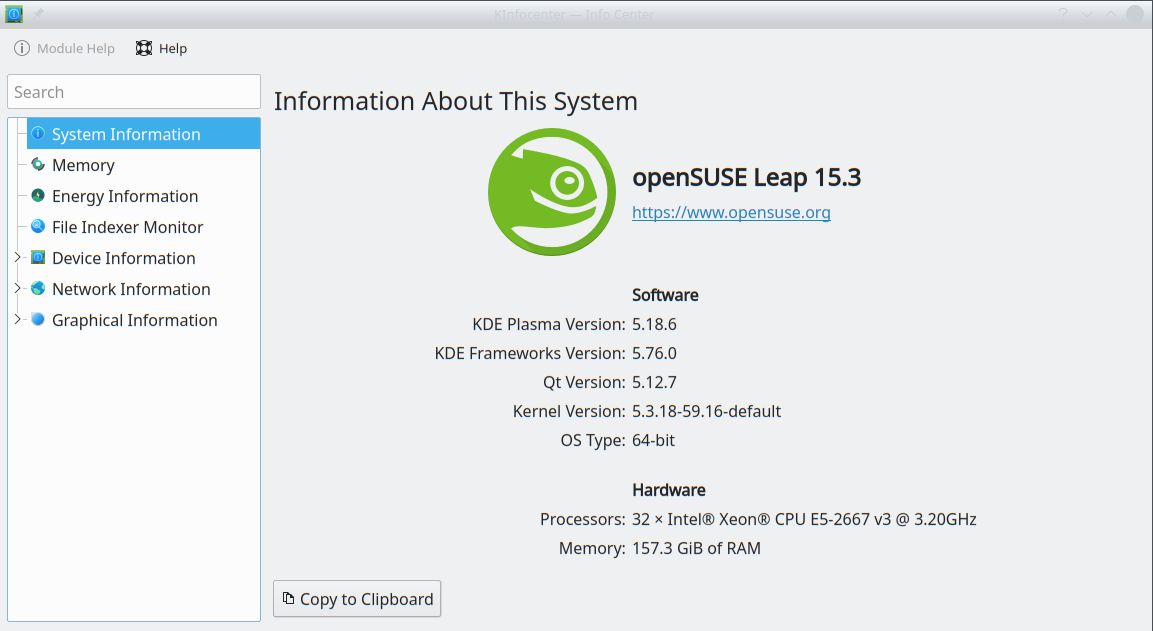Image resolution: width=1153 pixels, height=631 pixels.
Task: Click the Energy Information icon
Action: (38, 196)
